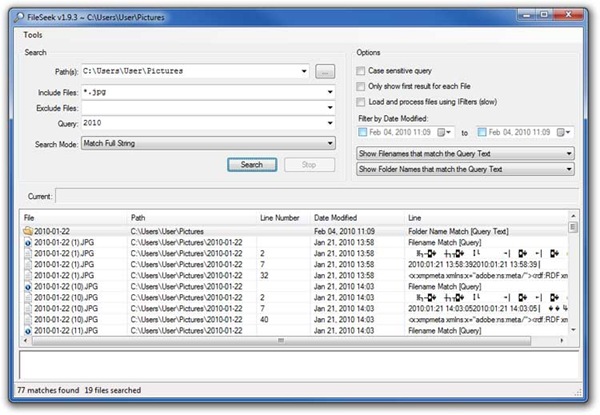Check Load and process files using IFilters
Image resolution: width=600 pixels, height=415 pixels.
click(360, 102)
